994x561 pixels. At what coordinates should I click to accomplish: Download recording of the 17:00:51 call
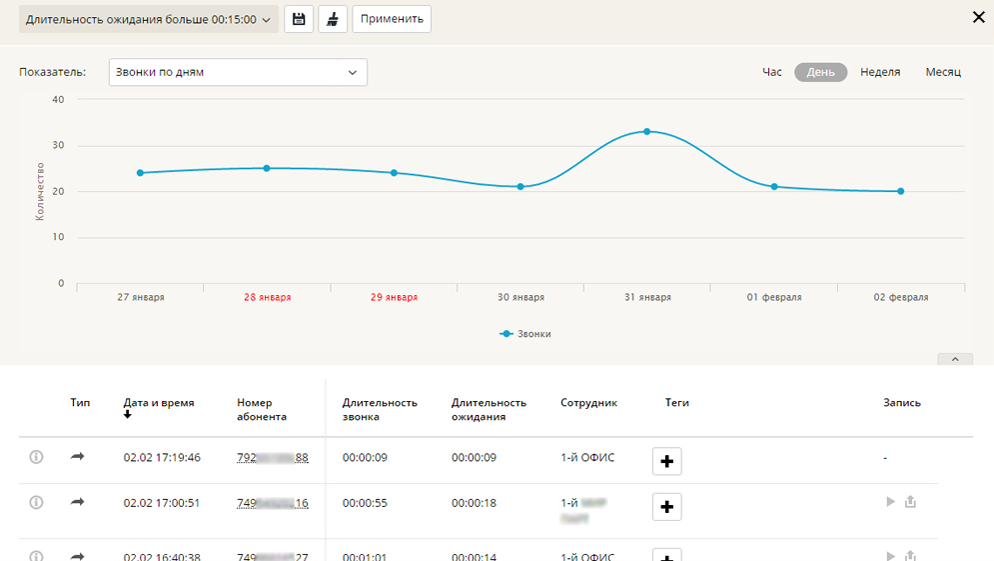(x=910, y=502)
